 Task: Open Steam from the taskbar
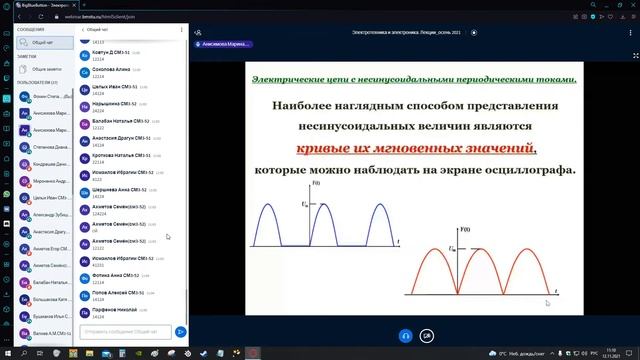204,353
